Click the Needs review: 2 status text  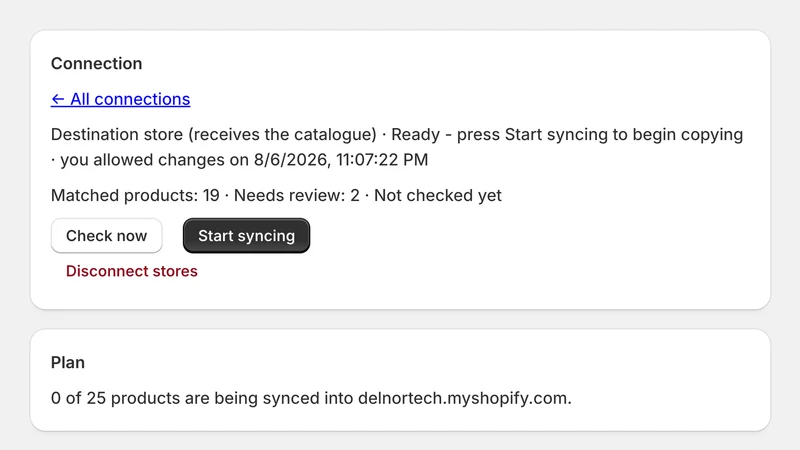pos(296,195)
